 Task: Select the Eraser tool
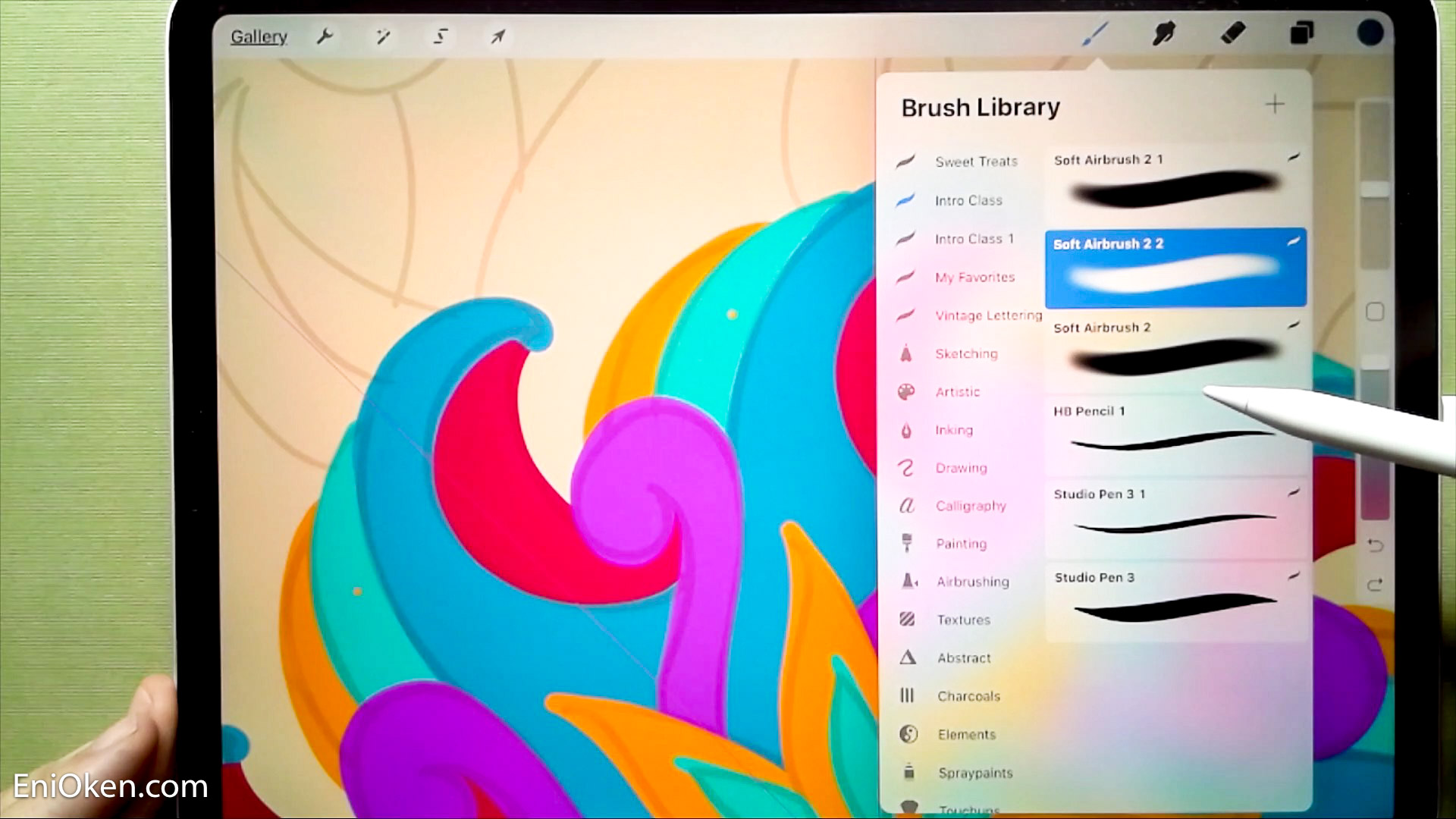pos(1232,33)
